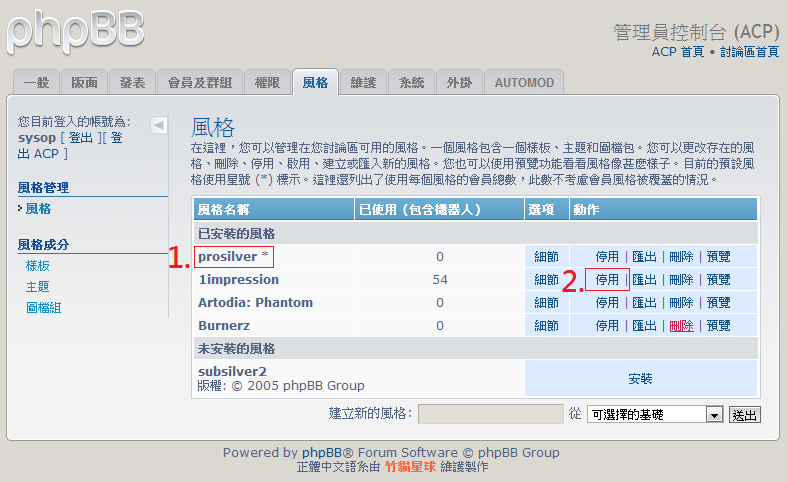Install the subsilver2 style via 安裝

tap(640, 379)
